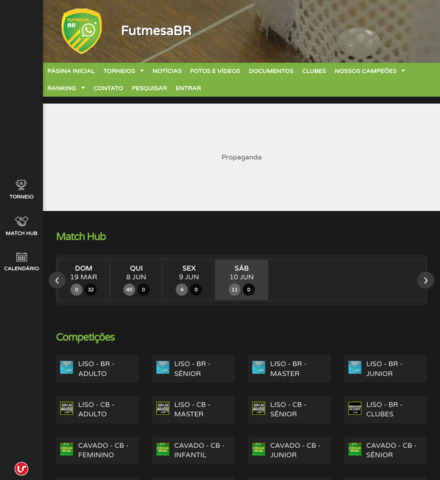This screenshot has height=480, width=440.
Task: Open the Calendário calendar icon
Action: click(21, 257)
